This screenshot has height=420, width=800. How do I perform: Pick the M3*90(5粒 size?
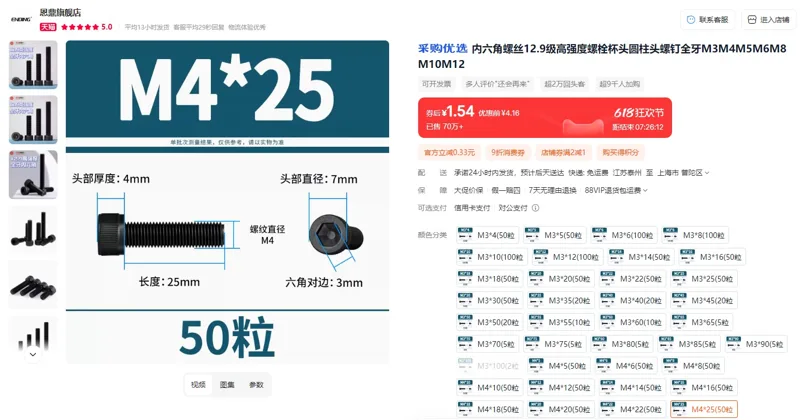pos(756,344)
